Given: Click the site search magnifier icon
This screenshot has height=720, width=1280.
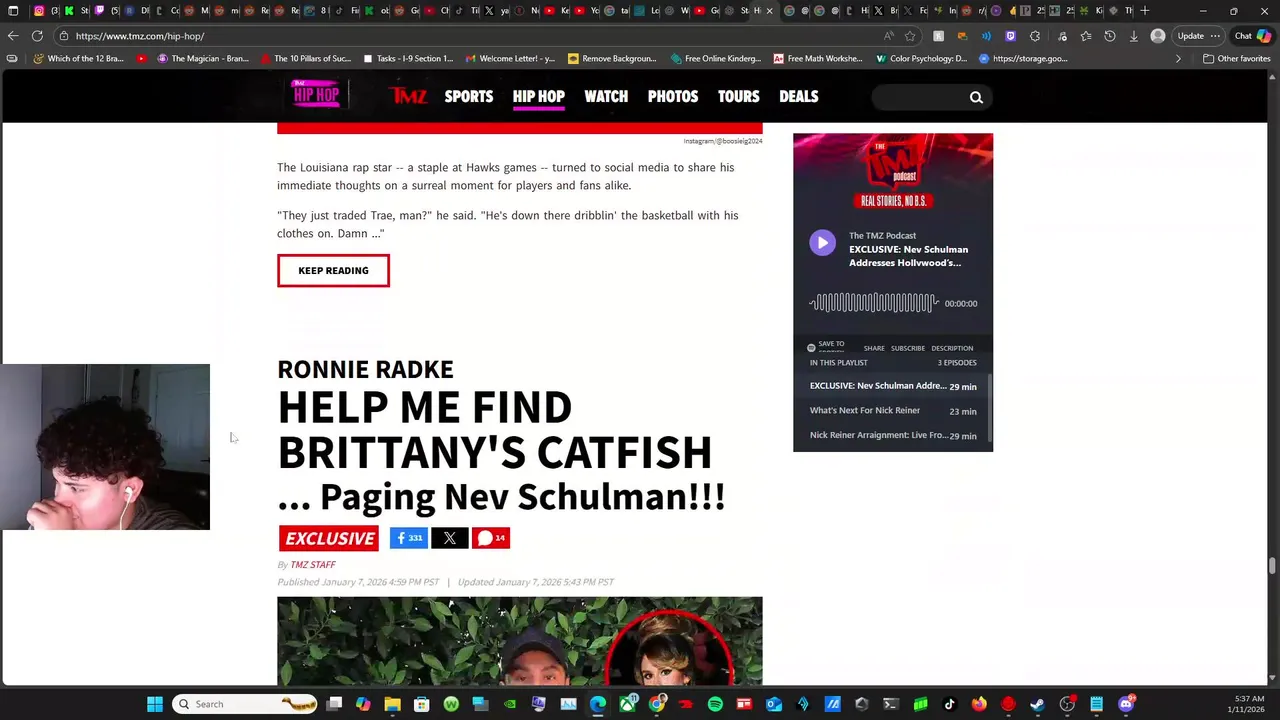Looking at the screenshot, I should (976, 97).
